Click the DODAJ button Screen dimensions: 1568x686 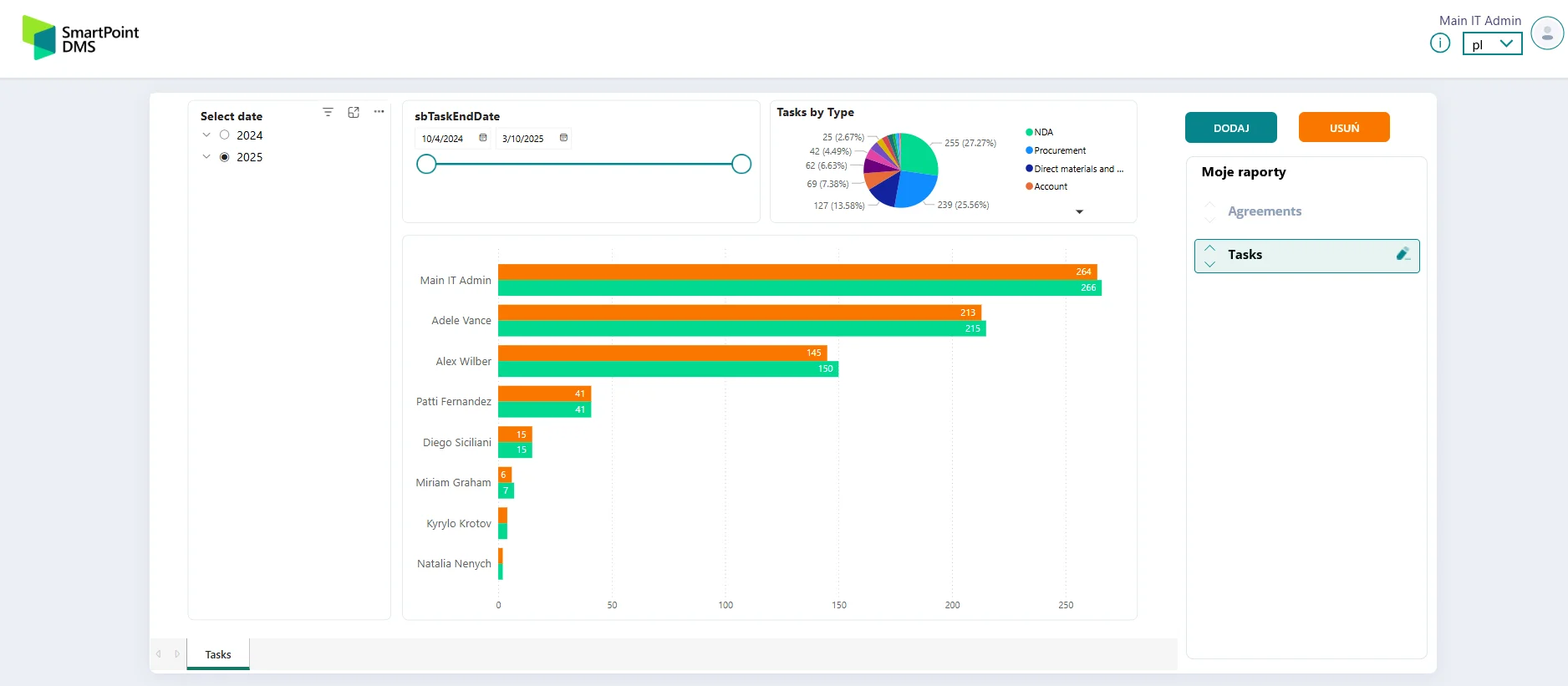pyautogui.click(x=1230, y=128)
